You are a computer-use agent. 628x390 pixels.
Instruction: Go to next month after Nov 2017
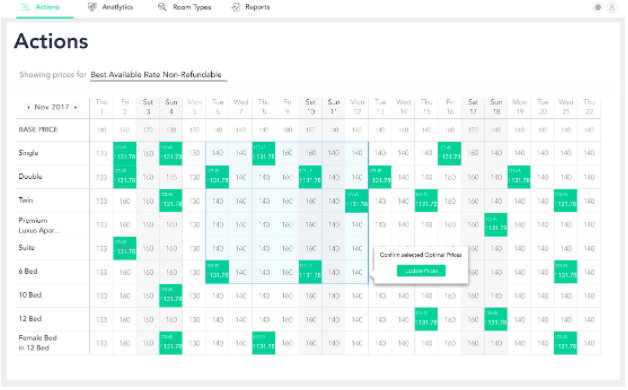pyautogui.click(x=76, y=107)
